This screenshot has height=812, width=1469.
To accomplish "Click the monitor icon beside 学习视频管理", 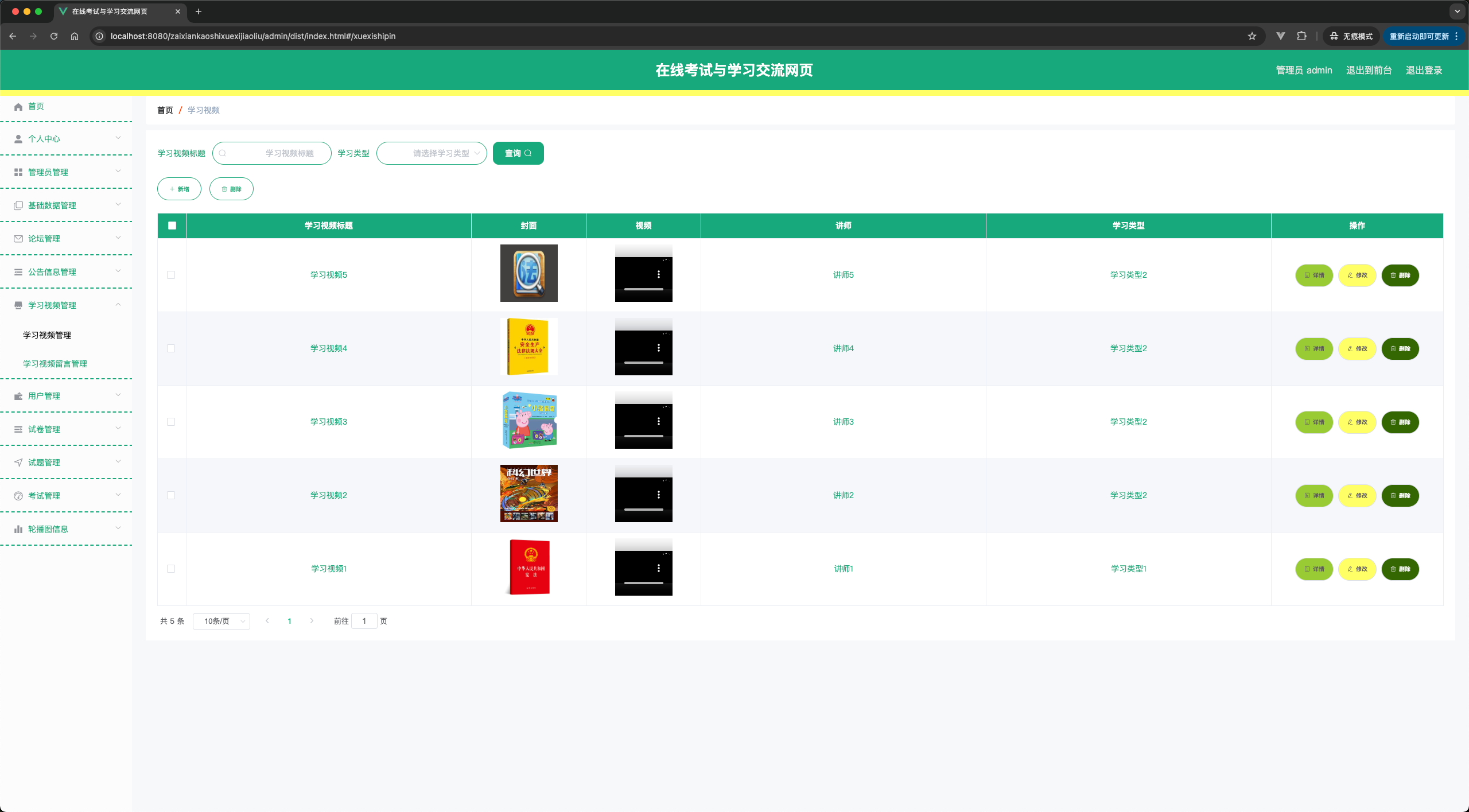I will (x=18, y=305).
